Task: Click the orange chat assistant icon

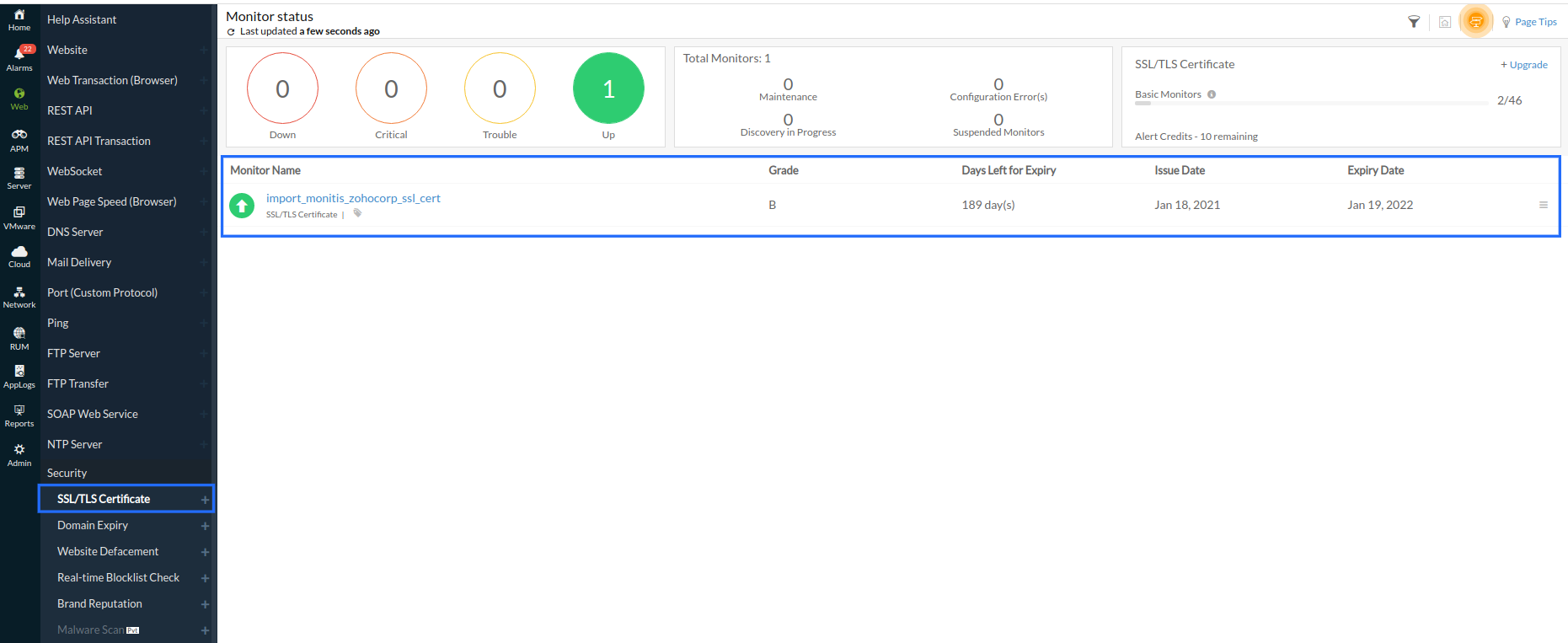Action: [1475, 22]
